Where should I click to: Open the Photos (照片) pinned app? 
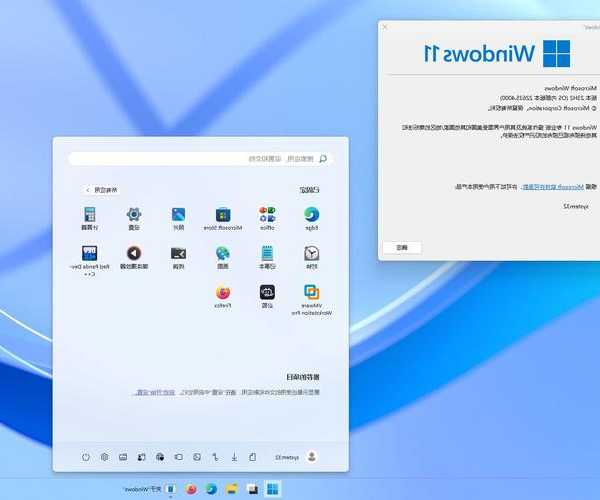(x=178, y=218)
